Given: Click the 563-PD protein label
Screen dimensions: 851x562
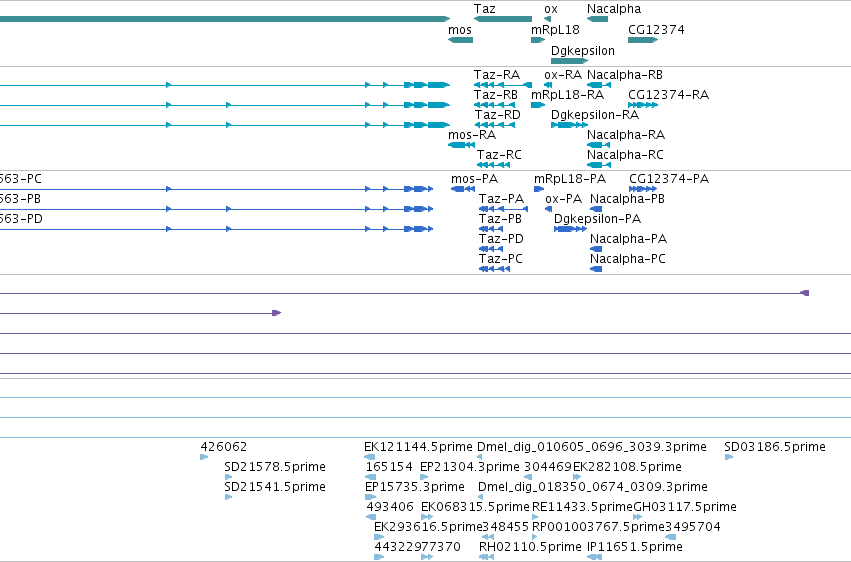Looking at the screenshot, I should click(21, 219).
